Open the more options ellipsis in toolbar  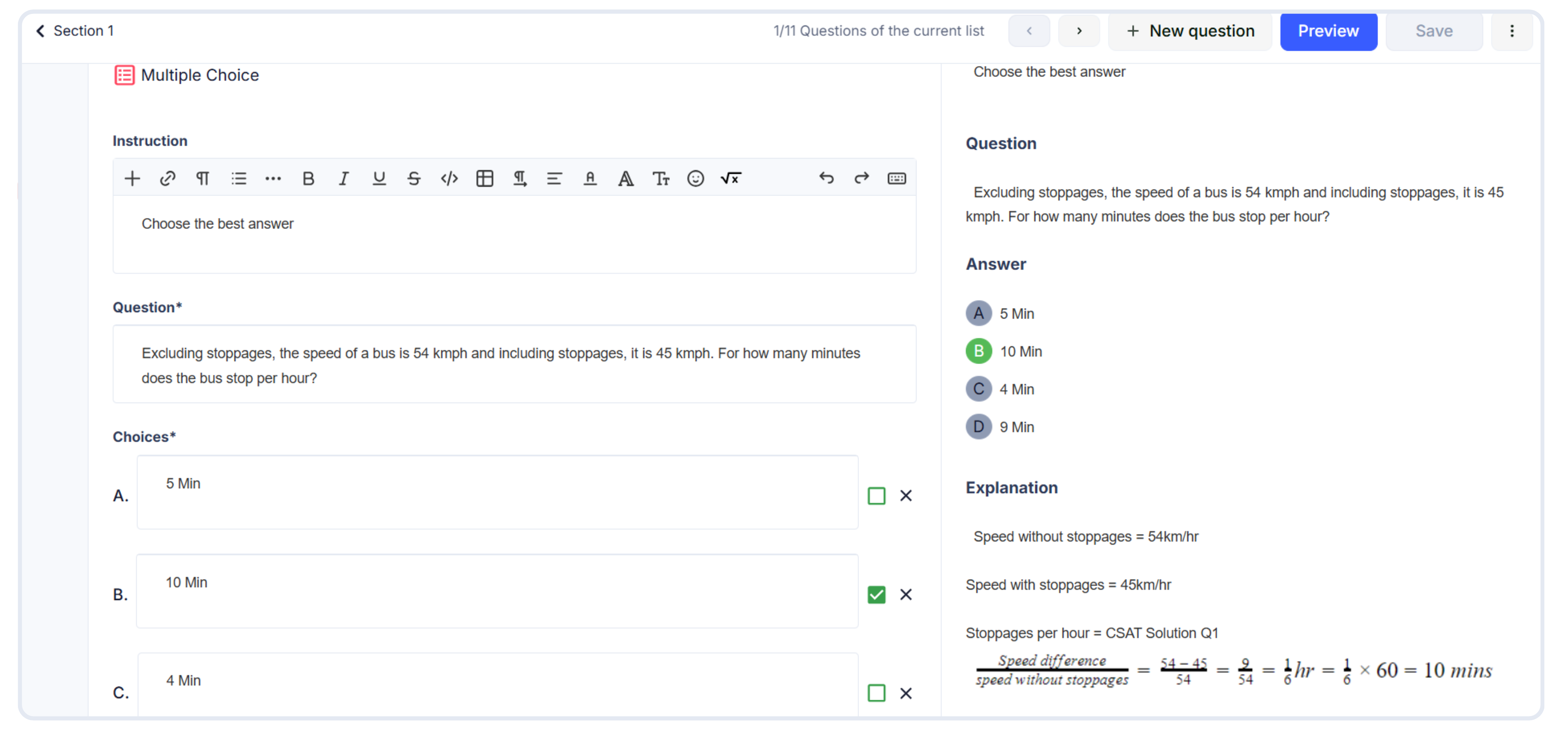273,178
